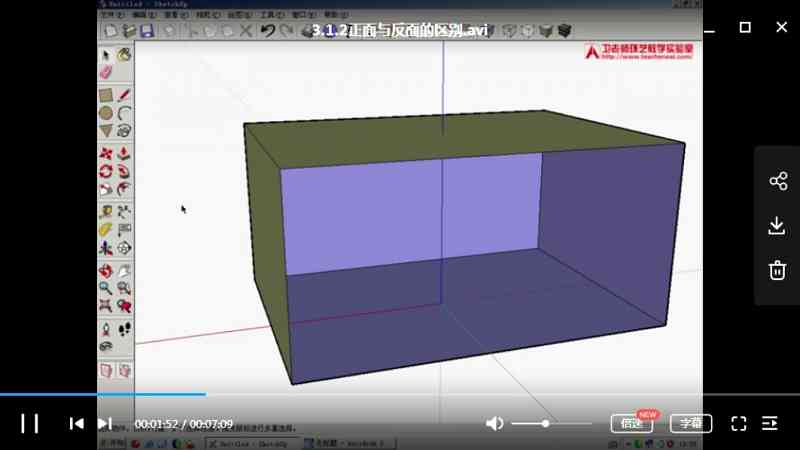This screenshot has height=450, width=800.
Task: Open the playlist panel
Action: click(x=769, y=423)
